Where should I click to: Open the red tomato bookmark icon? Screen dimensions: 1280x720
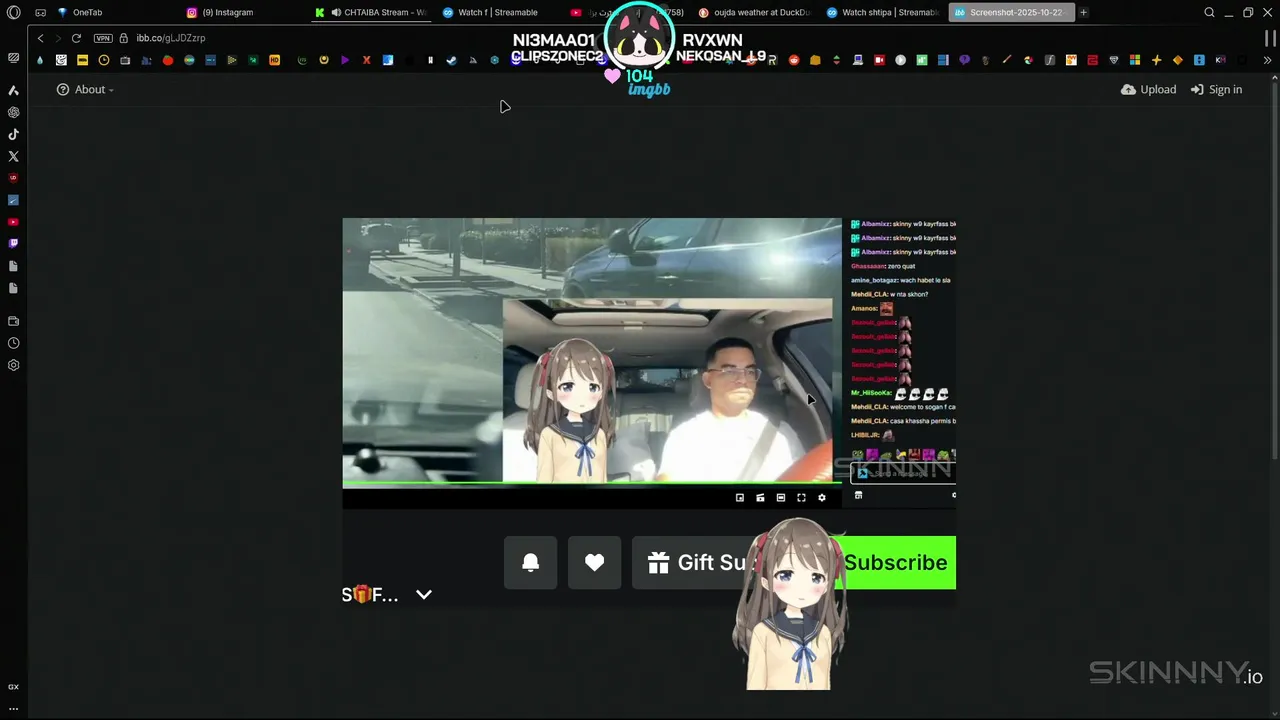[167, 60]
